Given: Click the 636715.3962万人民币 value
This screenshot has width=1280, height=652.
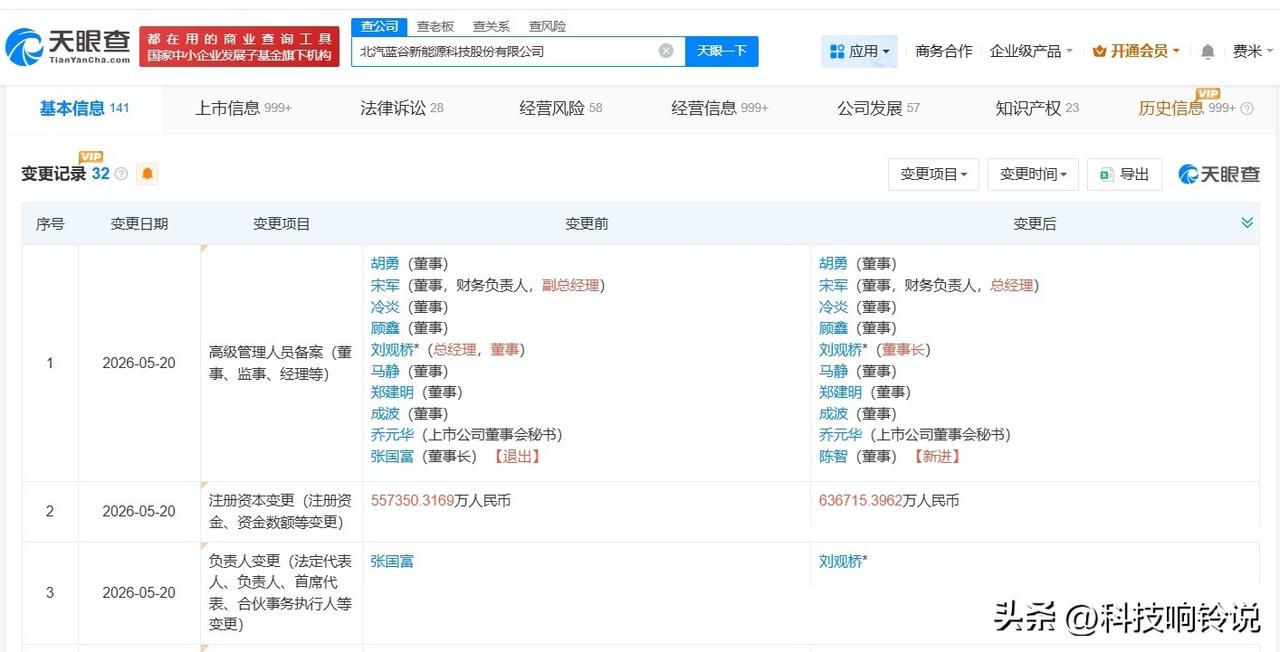Looking at the screenshot, I should [x=888, y=500].
